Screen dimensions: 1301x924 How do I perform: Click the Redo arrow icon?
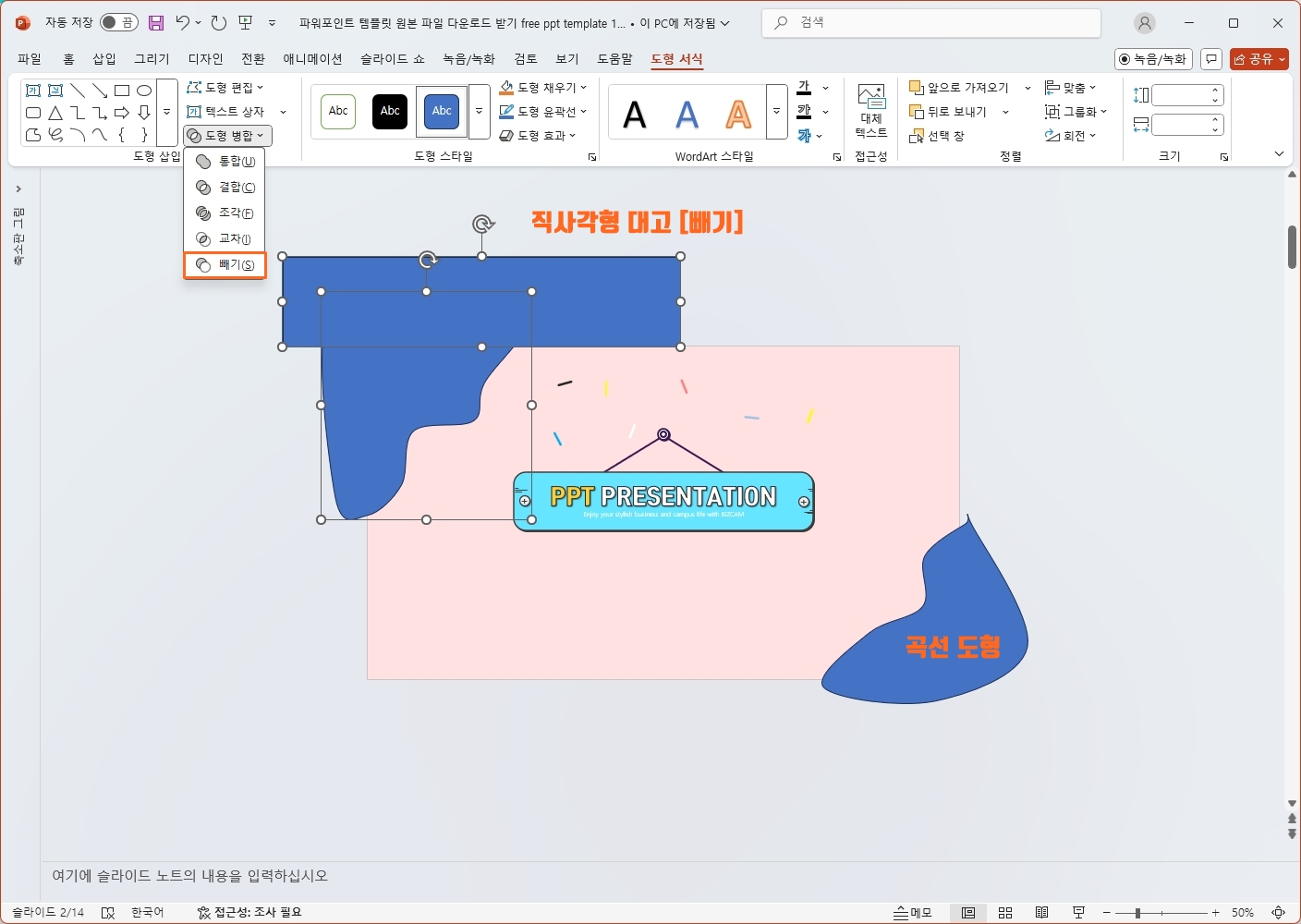(219, 23)
